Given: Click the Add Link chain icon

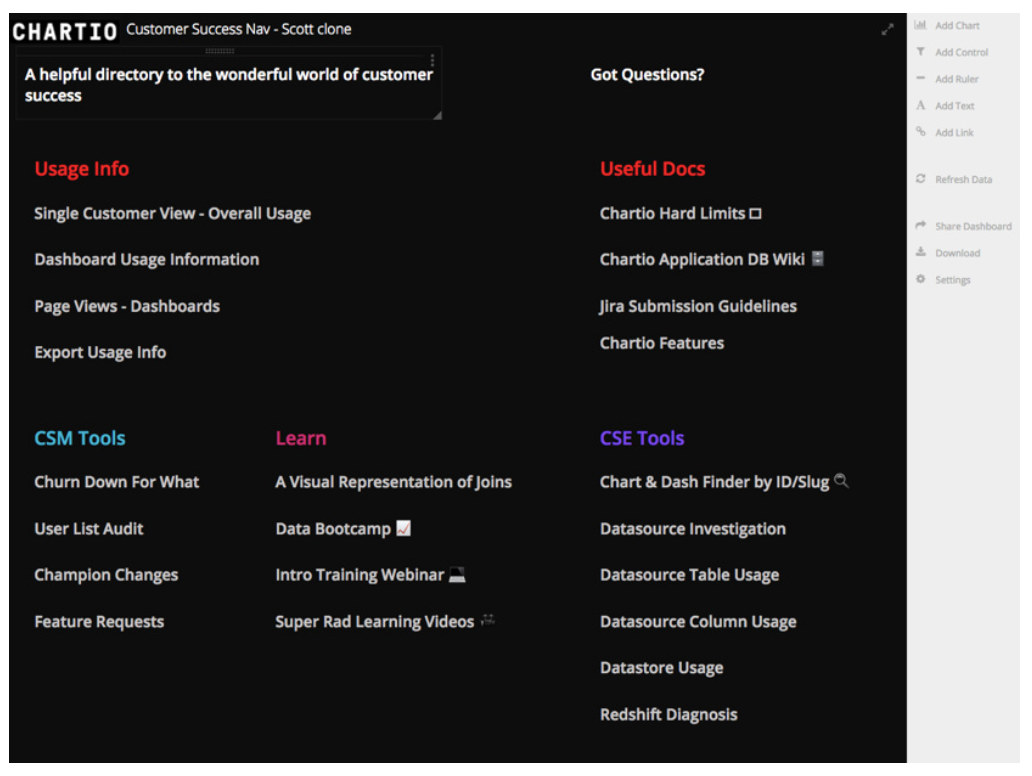Looking at the screenshot, I should coord(920,132).
